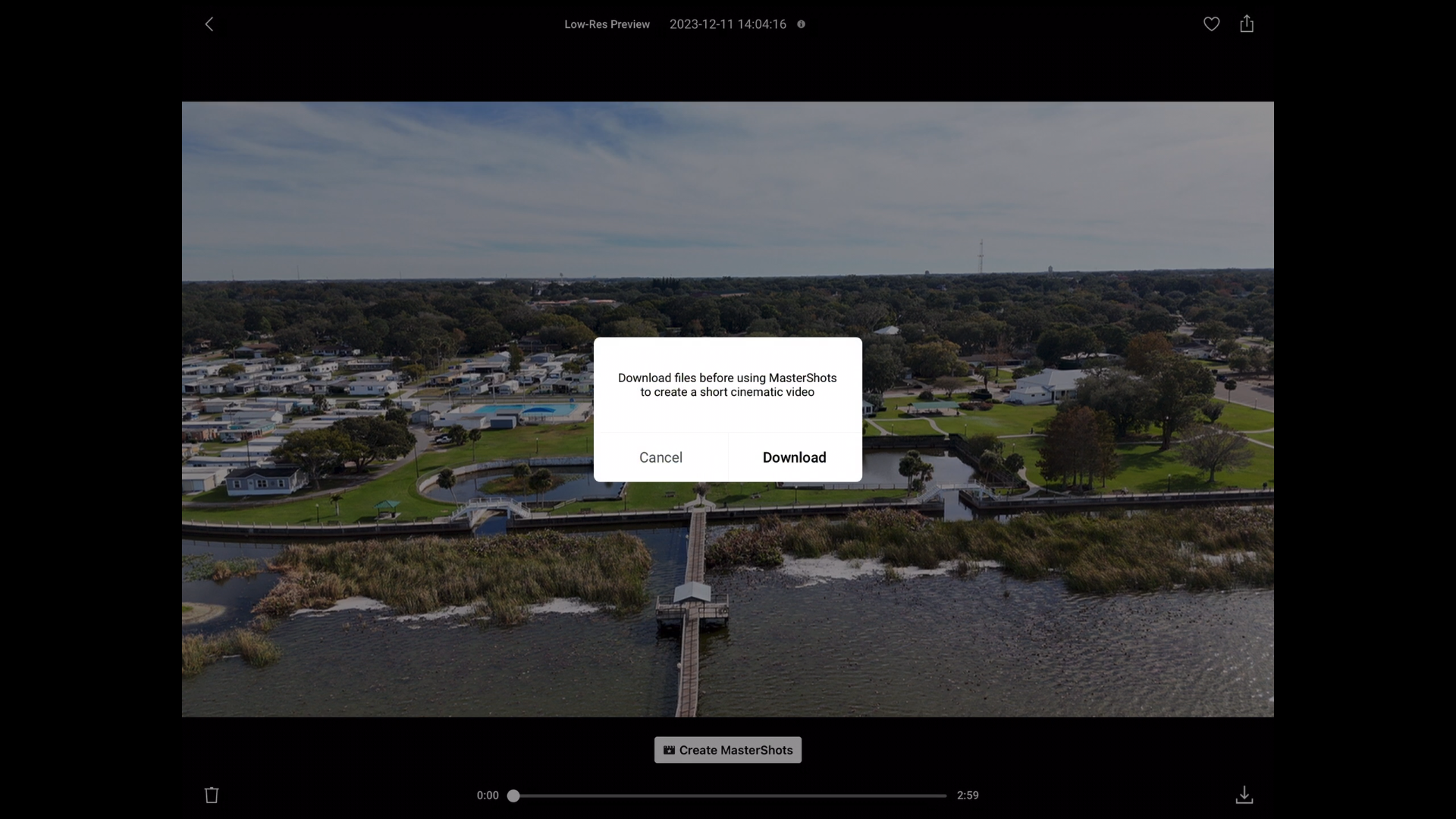
Task: Confirm Download in the dialog
Action: pyautogui.click(x=795, y=457)
